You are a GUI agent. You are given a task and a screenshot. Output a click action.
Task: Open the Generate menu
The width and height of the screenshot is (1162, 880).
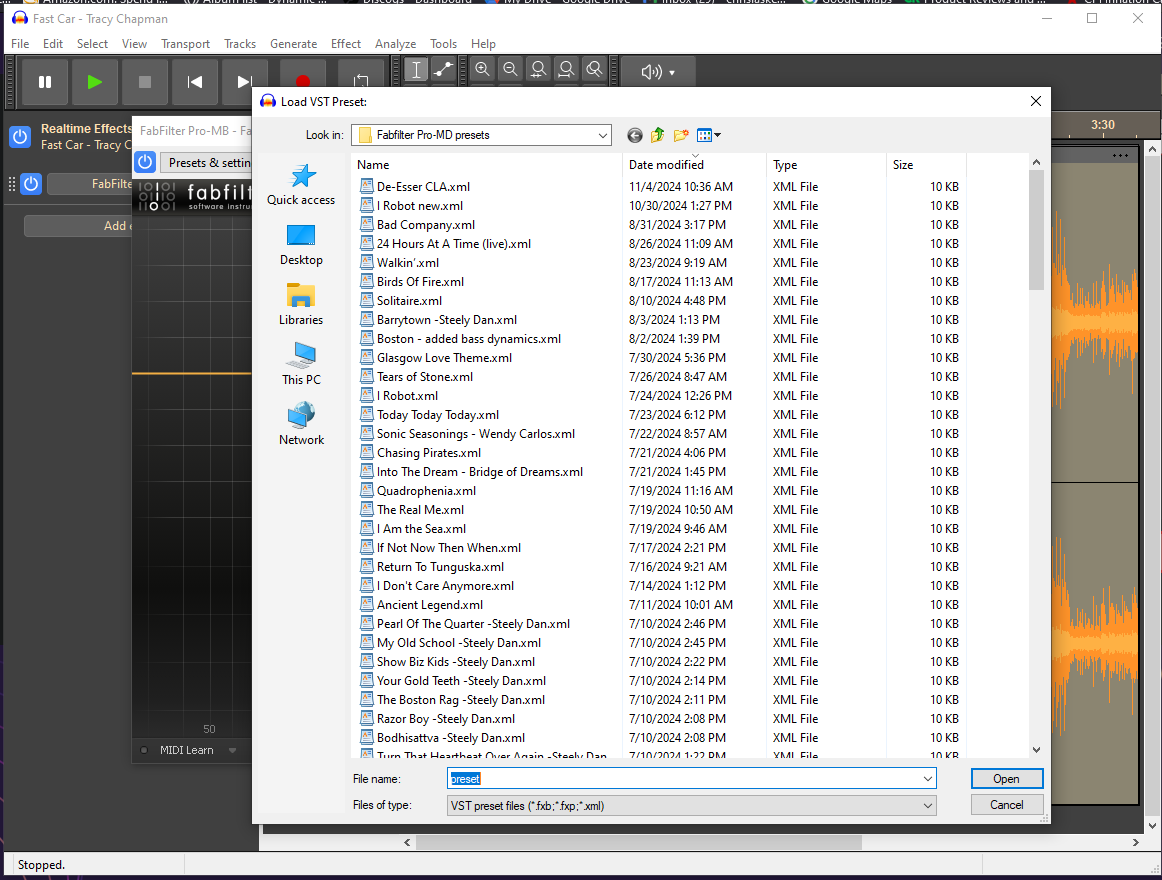tap(293, 44)
